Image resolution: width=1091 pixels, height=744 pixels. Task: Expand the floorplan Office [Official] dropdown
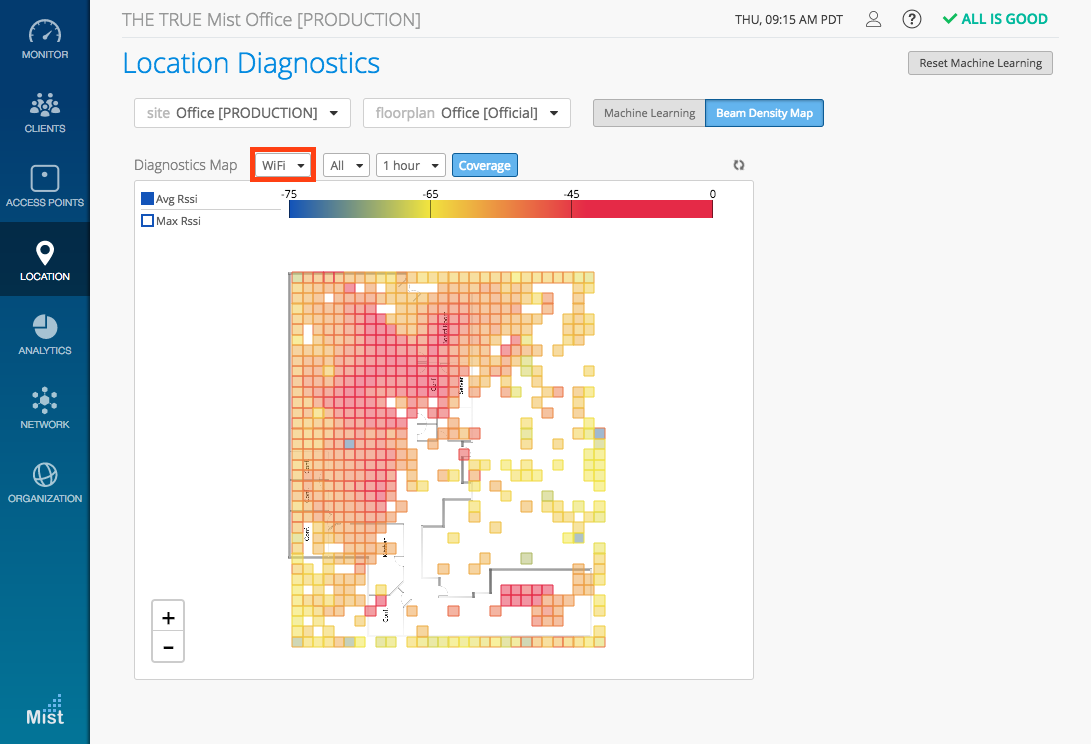pos(466,113)
